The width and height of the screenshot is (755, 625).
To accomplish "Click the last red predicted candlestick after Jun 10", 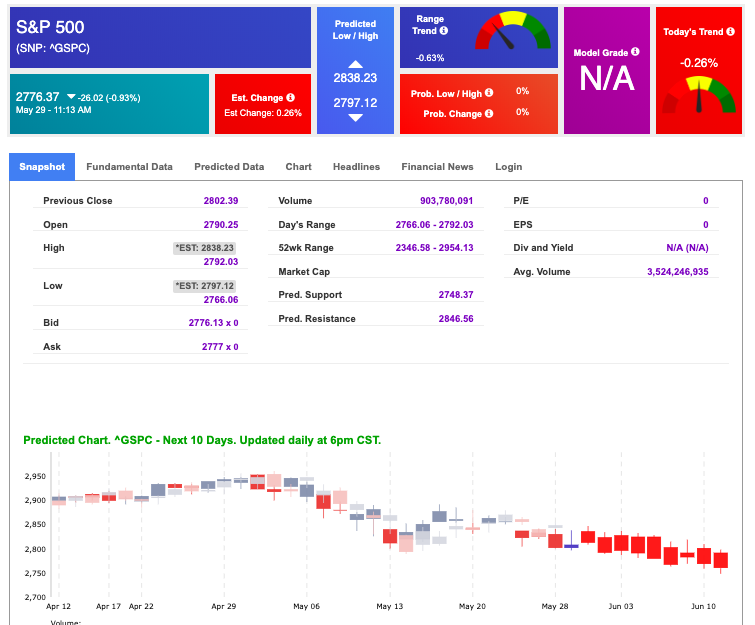I will (721, 560).
